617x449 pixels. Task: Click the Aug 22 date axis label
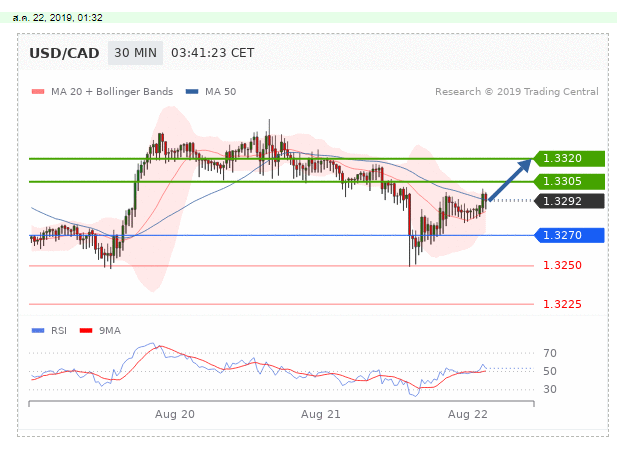tap(468, 414)
